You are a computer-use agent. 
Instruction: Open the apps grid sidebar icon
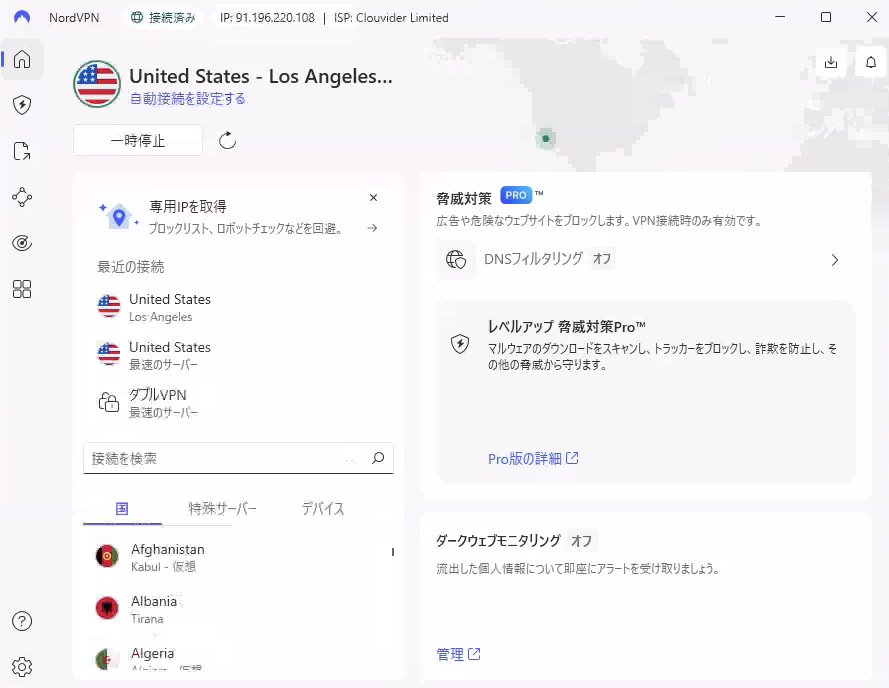tap(22, 289)
